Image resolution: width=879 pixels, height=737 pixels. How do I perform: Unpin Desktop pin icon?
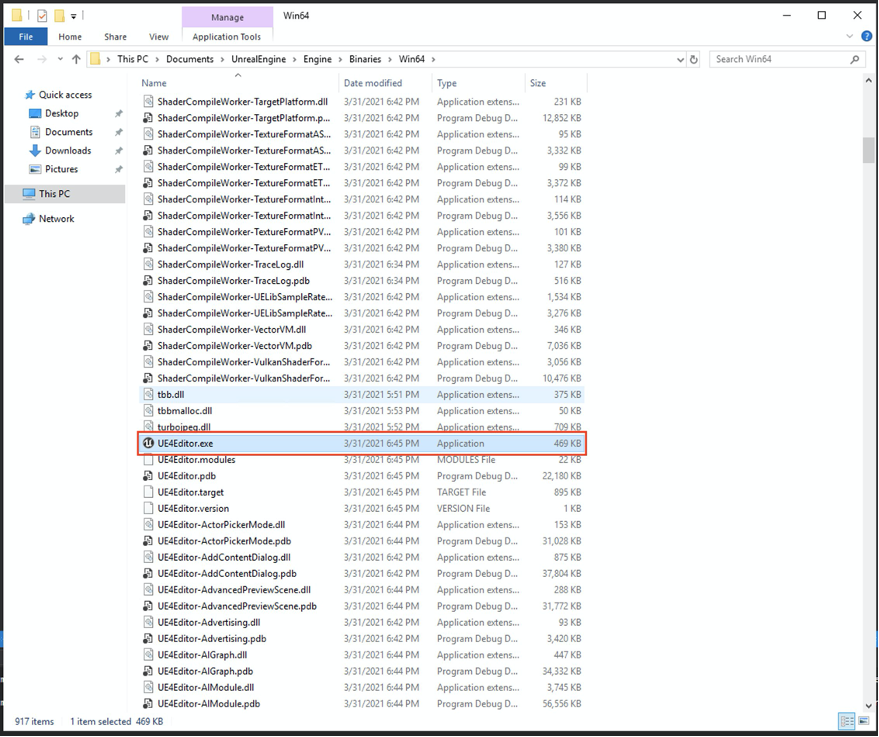118,114
